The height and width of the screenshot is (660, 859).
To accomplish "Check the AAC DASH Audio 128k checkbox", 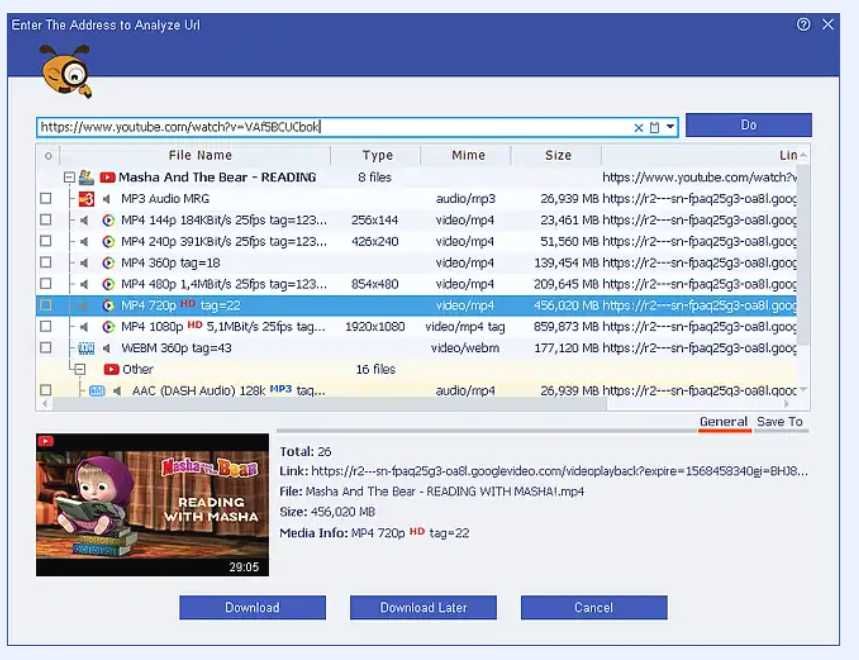I will (x=46, y=391).
